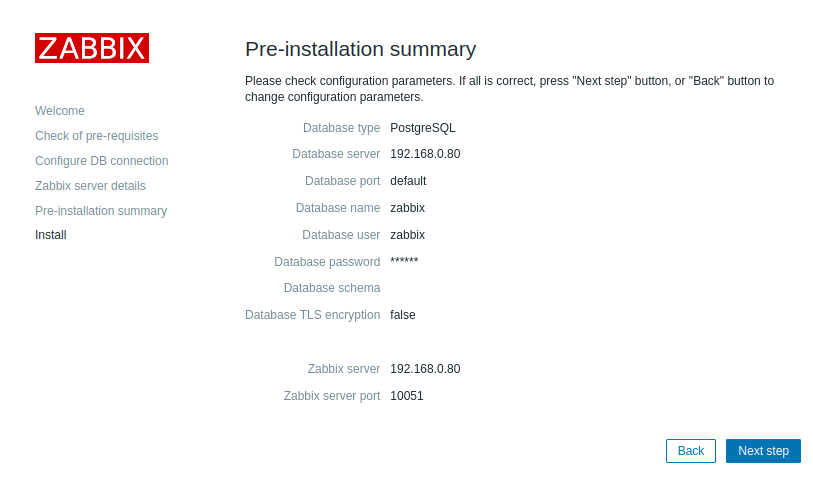Screen dimensions: 813x486
Task: Click the Database server IP value
Action: tap(425, 154)
